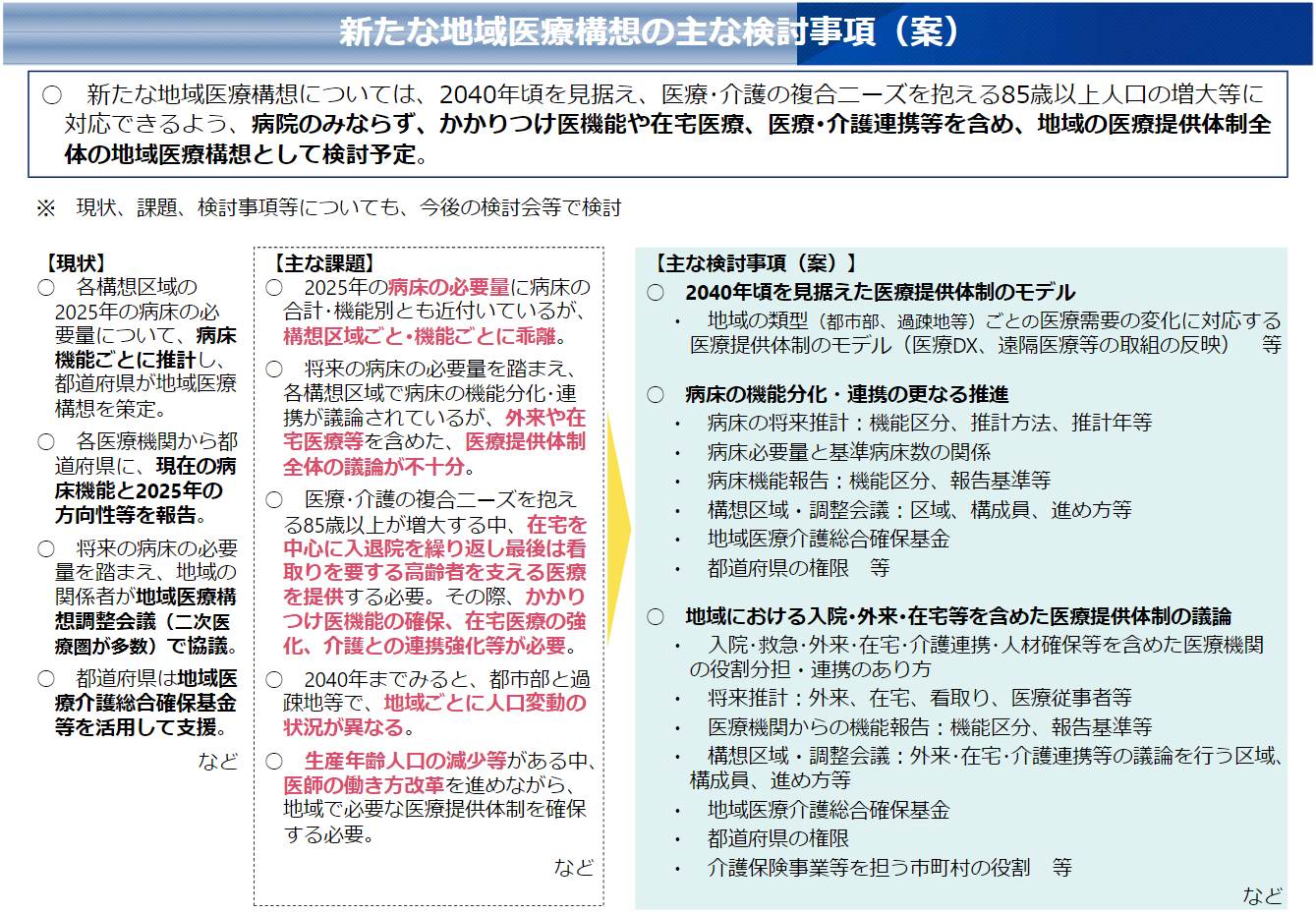Click the heading 地域における入院･外来･在宅等を含めた医療提供体制の議論
Image resolution: width=1316 pixels, height=914 pixels.
point(958,616)
